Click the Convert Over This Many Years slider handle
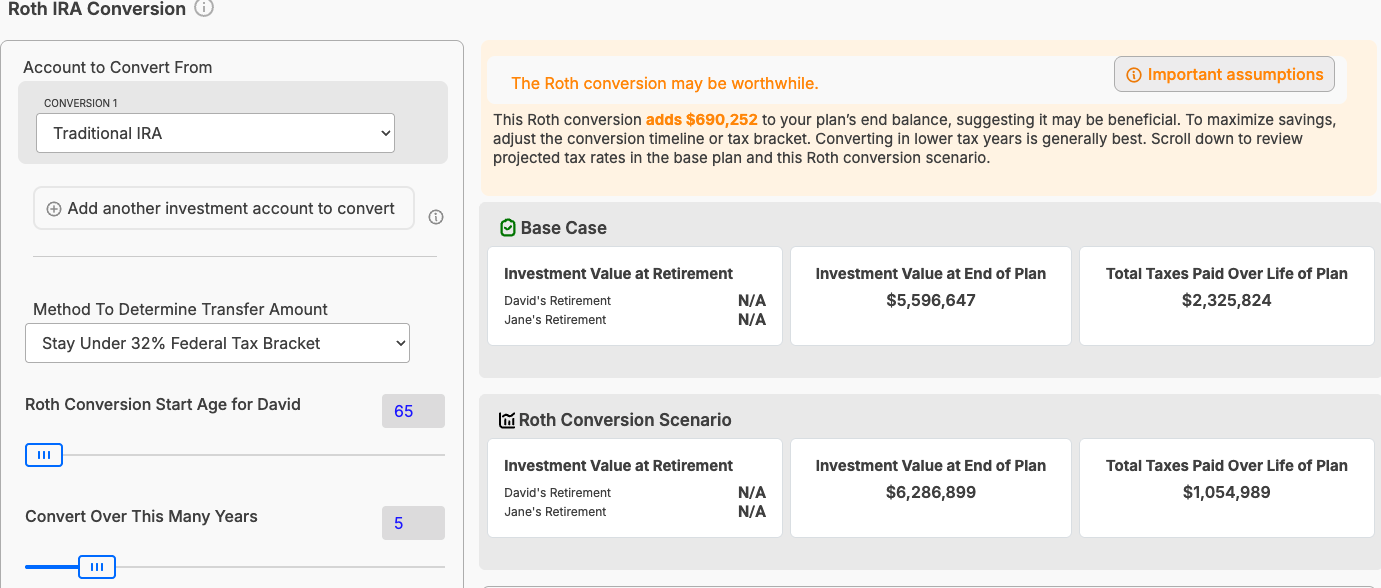This screenshot has height=588, width=1381. [x=96, y=567]
